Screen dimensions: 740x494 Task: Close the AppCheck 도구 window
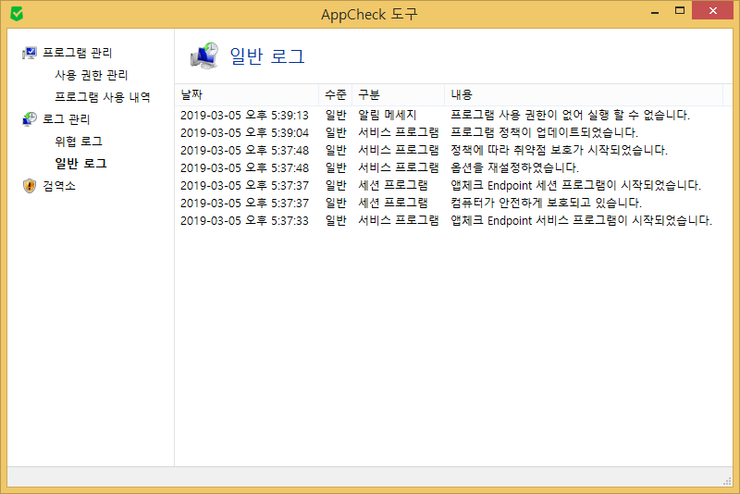coord(713,10)
